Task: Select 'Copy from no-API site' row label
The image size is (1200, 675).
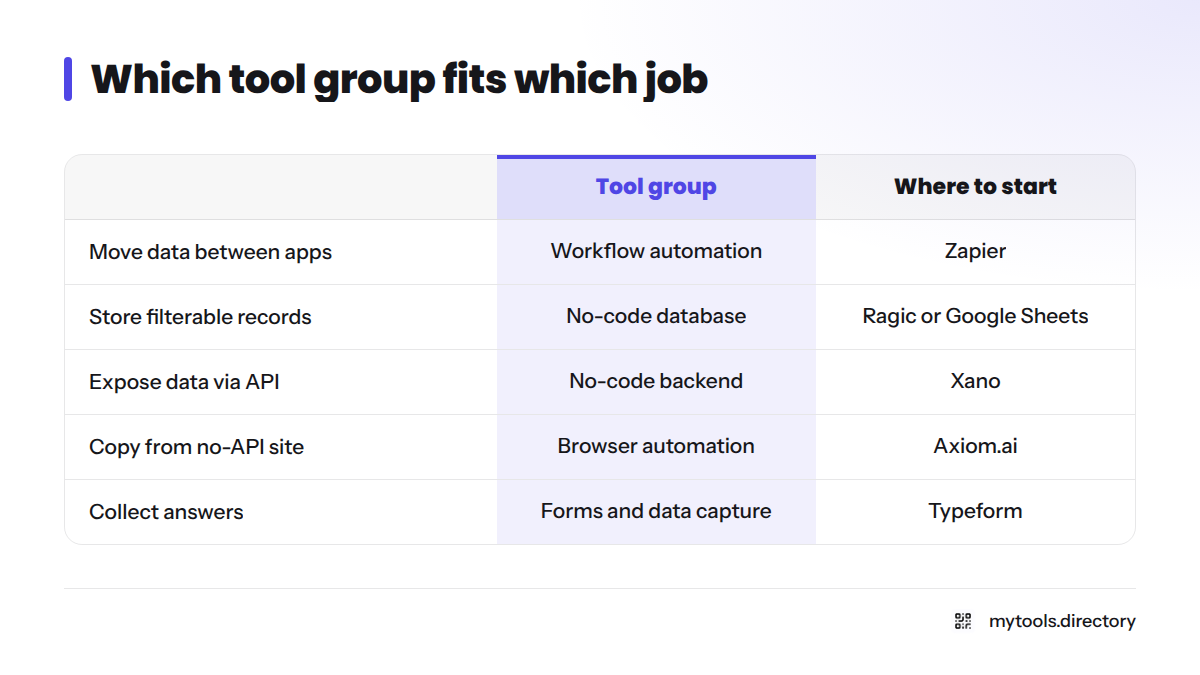Action: 196,447
